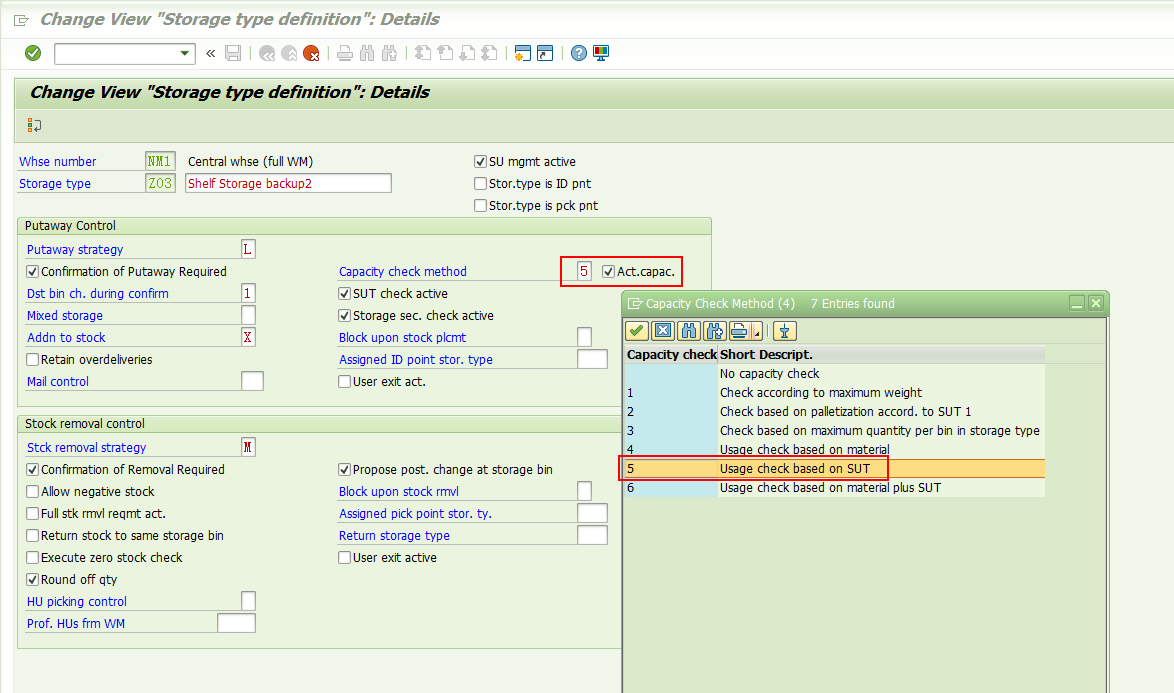Open the popup print options dropdown arrow

(x=757, y=332)
